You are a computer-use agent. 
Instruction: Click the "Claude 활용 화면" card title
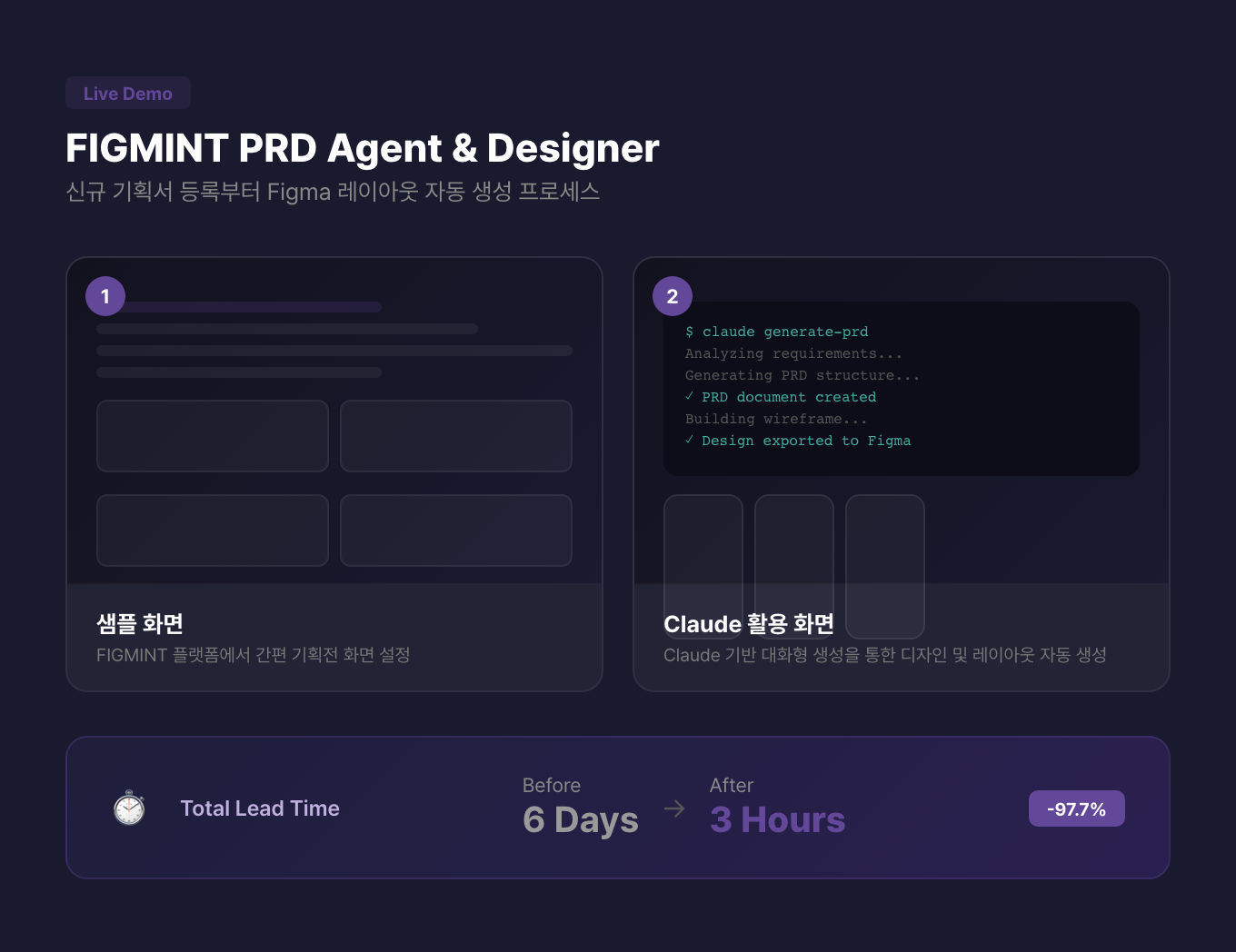tap(749, 624)
